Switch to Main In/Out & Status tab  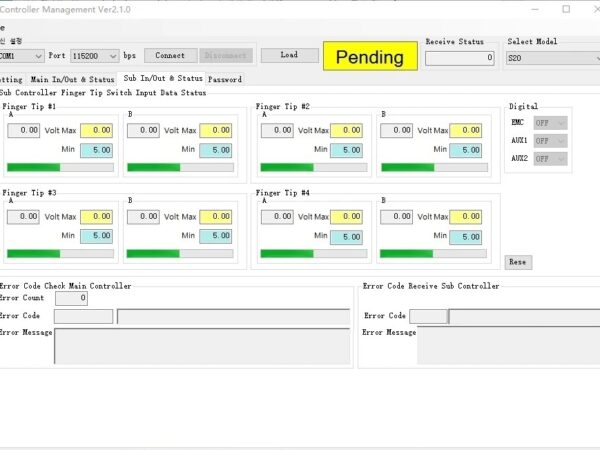72,79
